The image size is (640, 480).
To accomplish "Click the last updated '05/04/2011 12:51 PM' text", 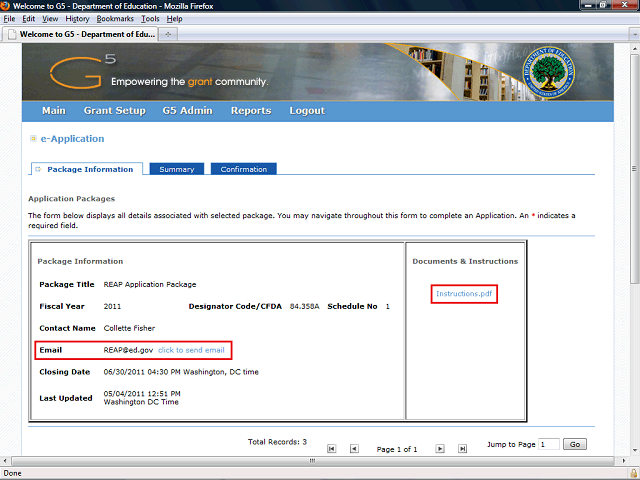I will tap(142, 393).
